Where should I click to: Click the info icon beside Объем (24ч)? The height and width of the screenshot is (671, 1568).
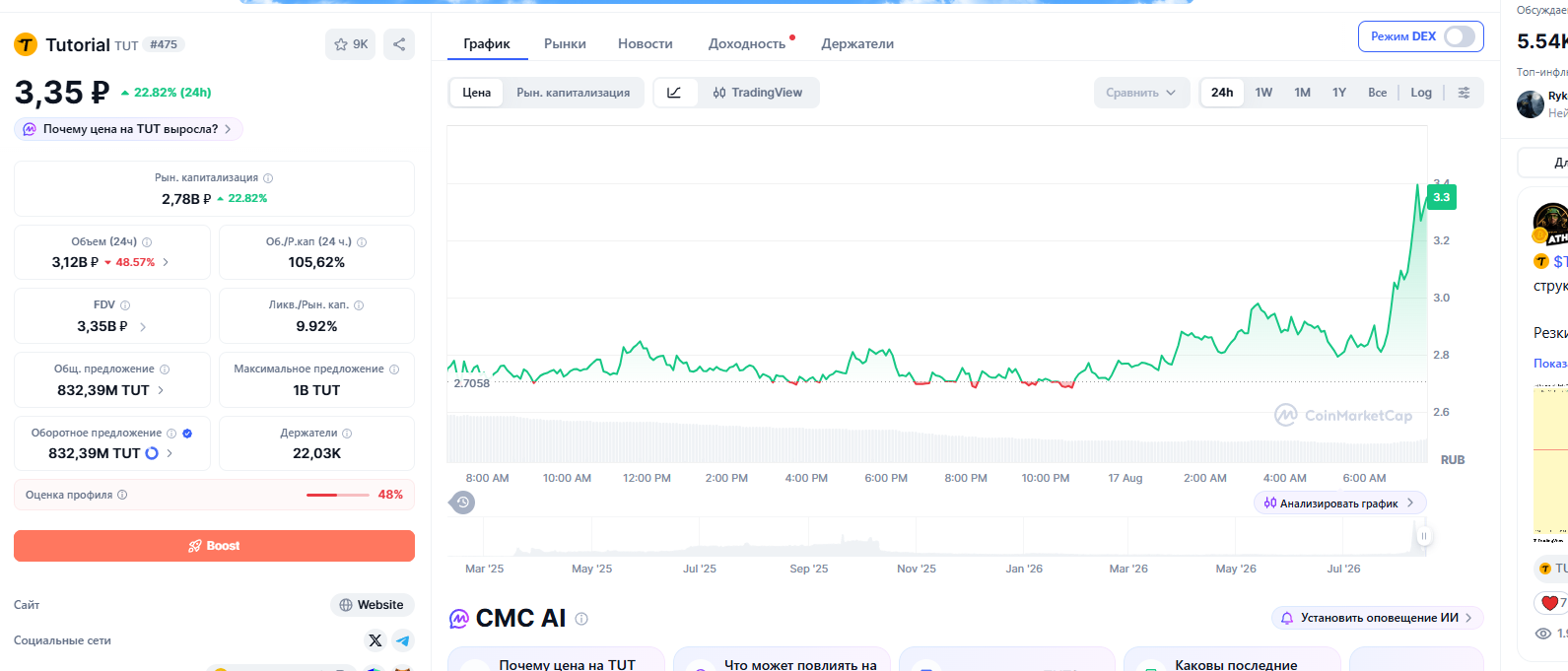[x=147, y=242]
